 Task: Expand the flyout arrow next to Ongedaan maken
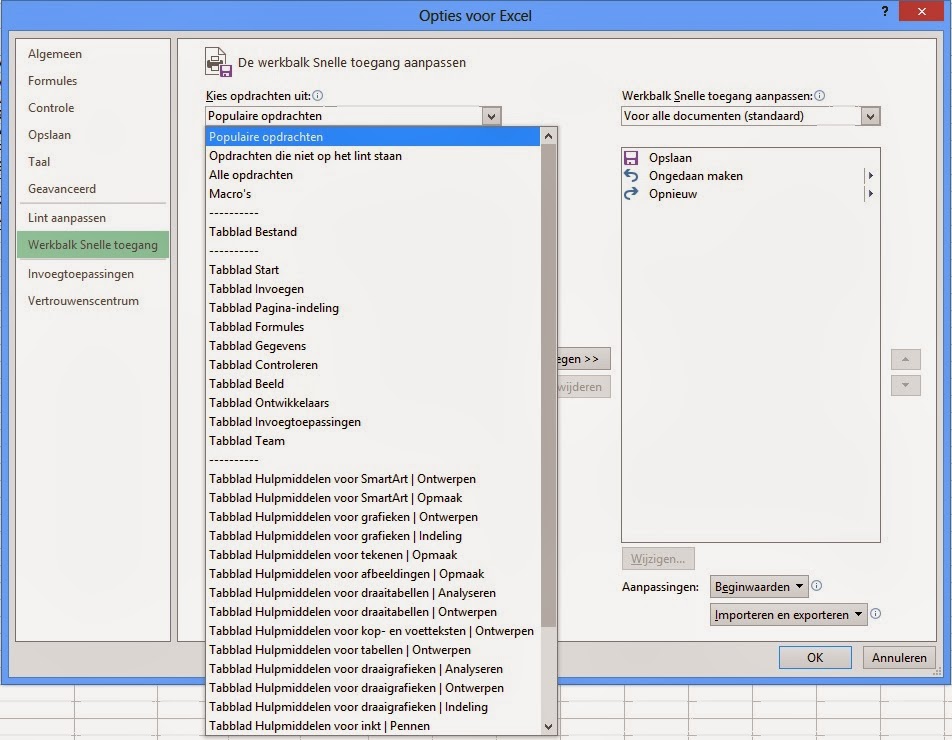[869, 175]
